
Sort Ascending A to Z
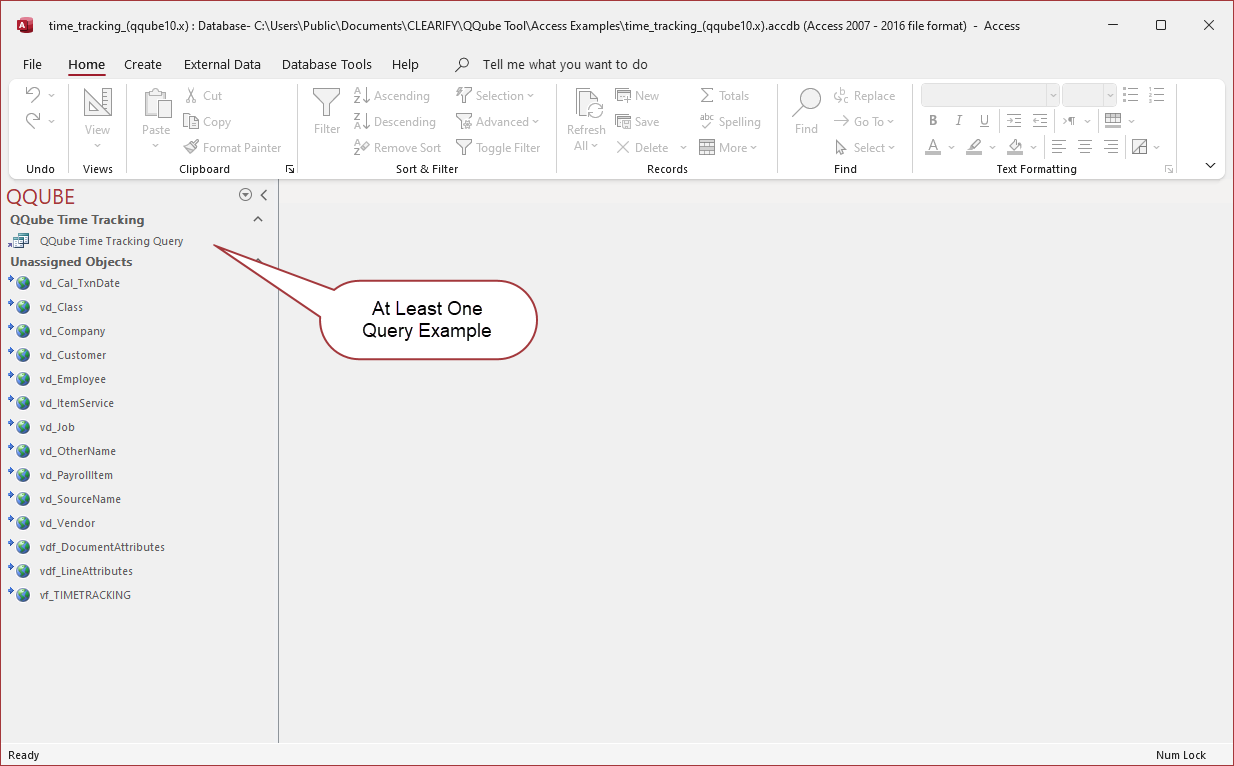tap(392, 96)
